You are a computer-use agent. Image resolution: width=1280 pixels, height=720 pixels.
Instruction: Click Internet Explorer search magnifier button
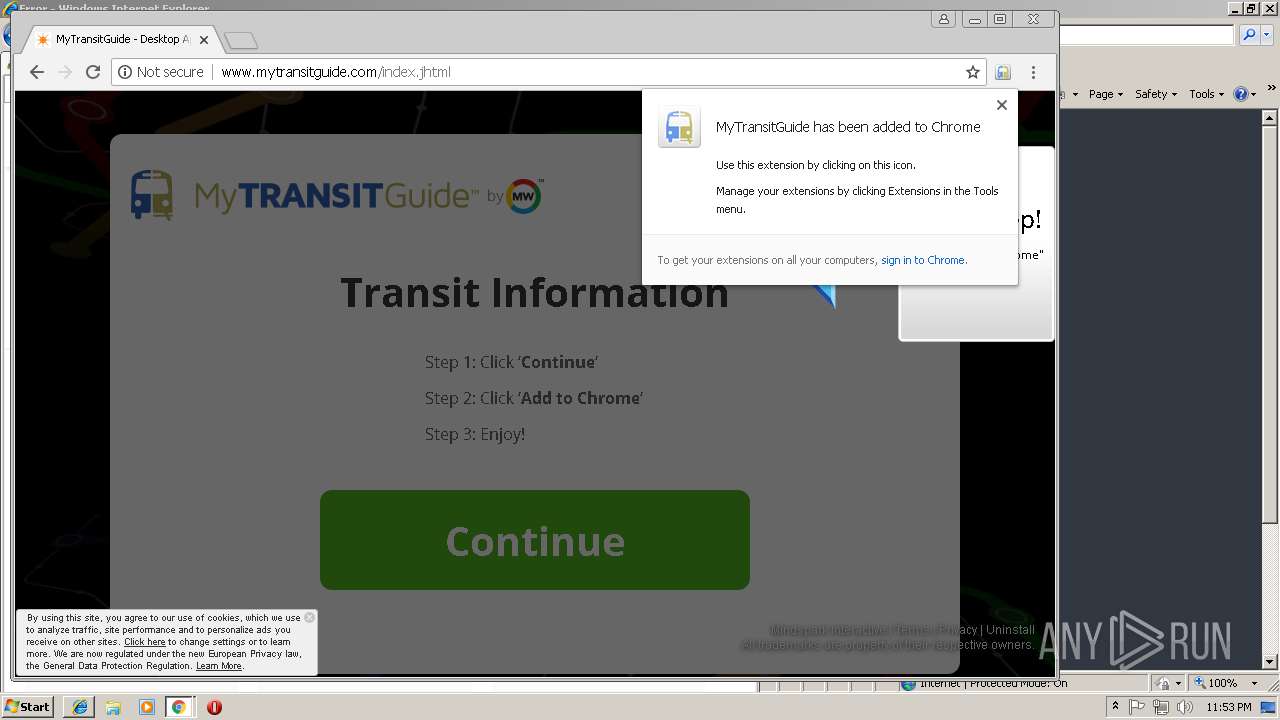[1248, 35]
